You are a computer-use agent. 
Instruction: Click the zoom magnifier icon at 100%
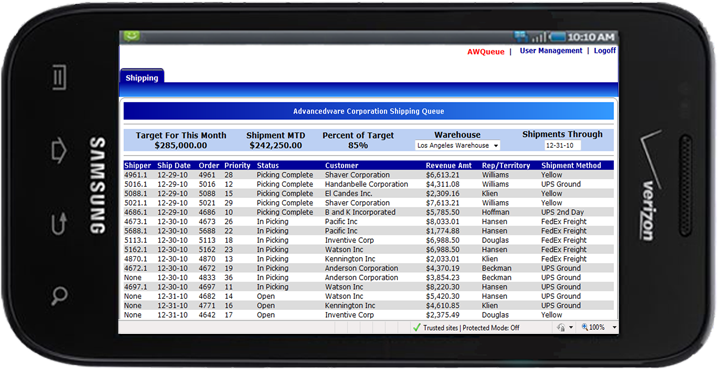[584, 327]
